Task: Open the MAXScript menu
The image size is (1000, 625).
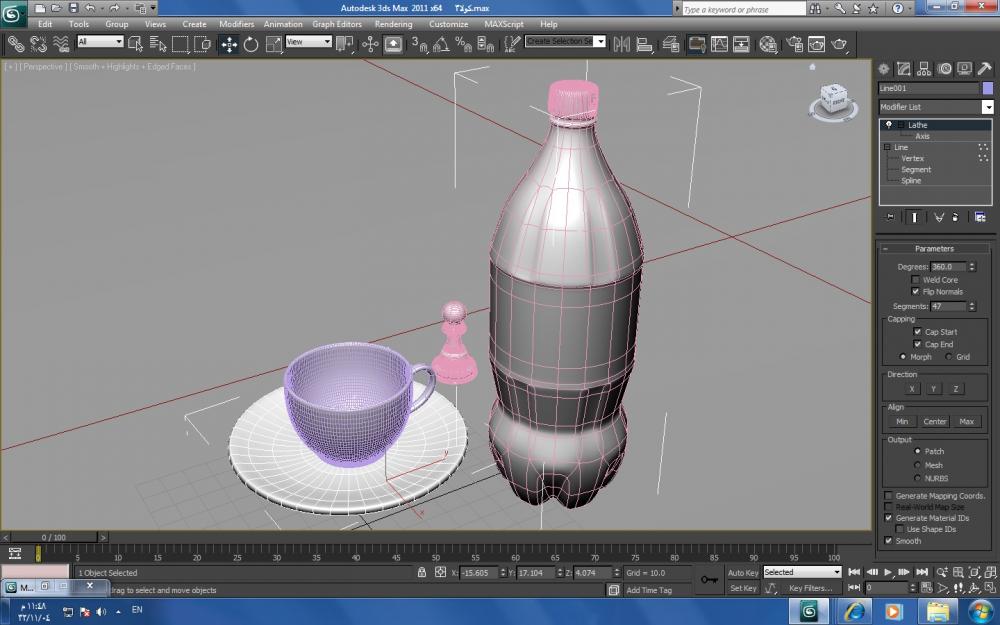Action: click(504, 24)
